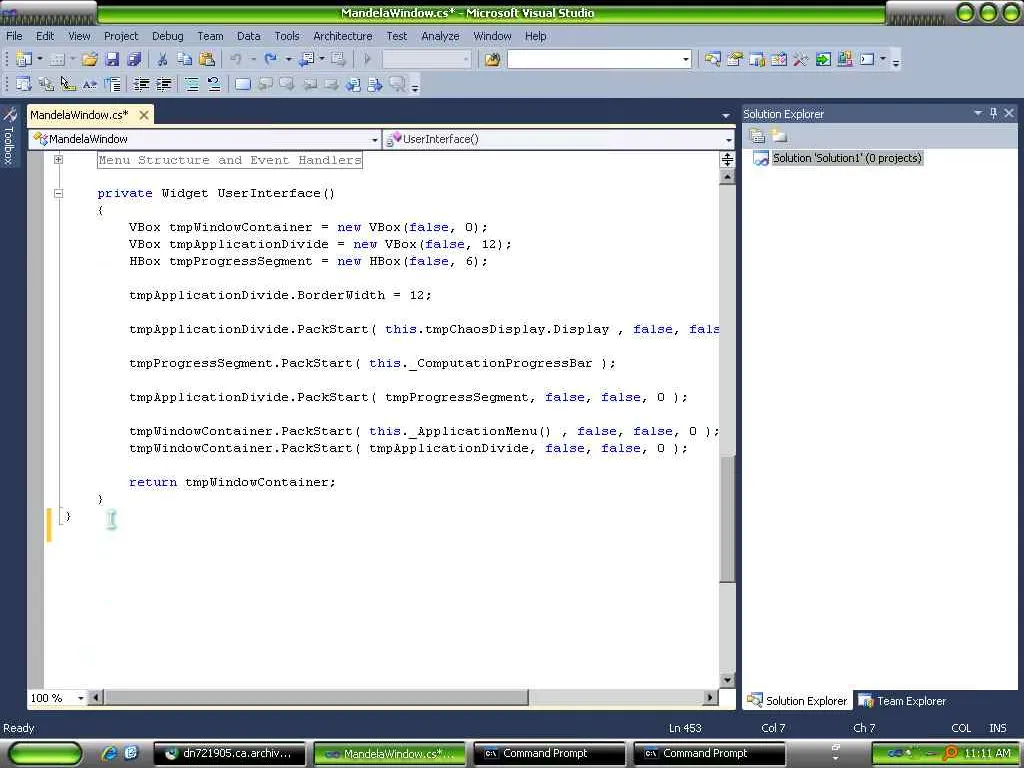The width and height of the screenshot is (1024, 768).
Task: Select the Solution Explorer bottom tab
Action: coord(797,701)
